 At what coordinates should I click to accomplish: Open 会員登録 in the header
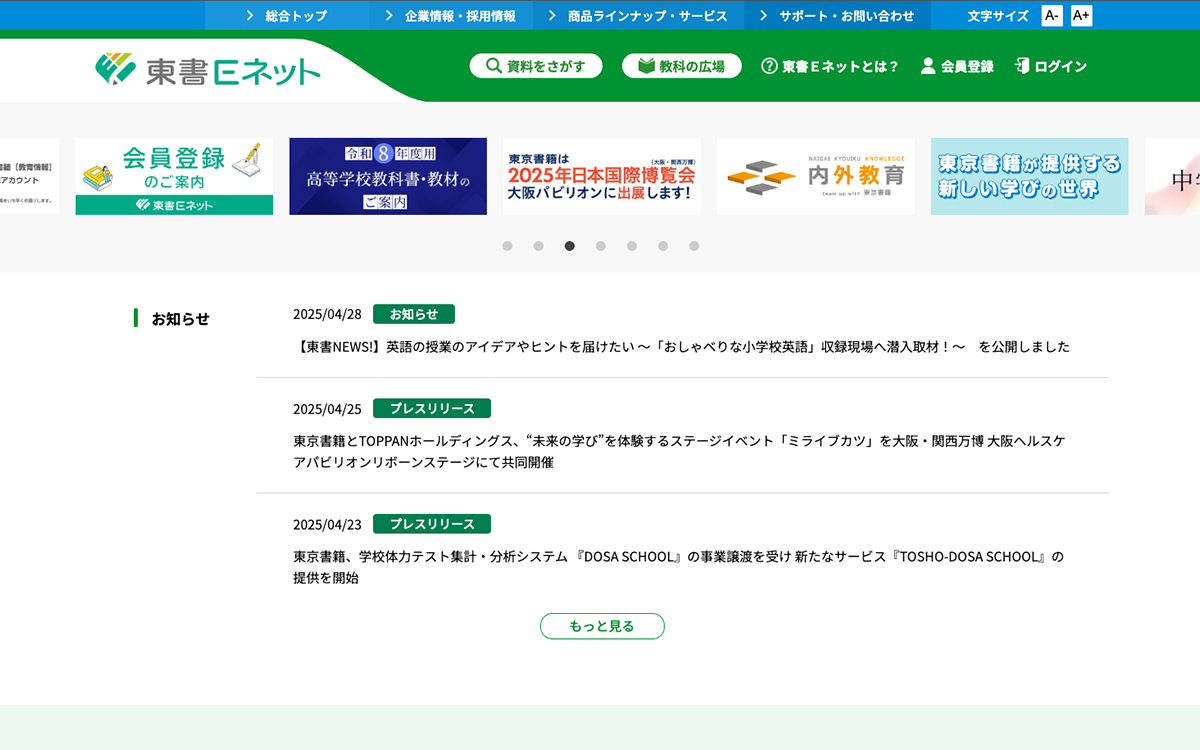point(957,66)
